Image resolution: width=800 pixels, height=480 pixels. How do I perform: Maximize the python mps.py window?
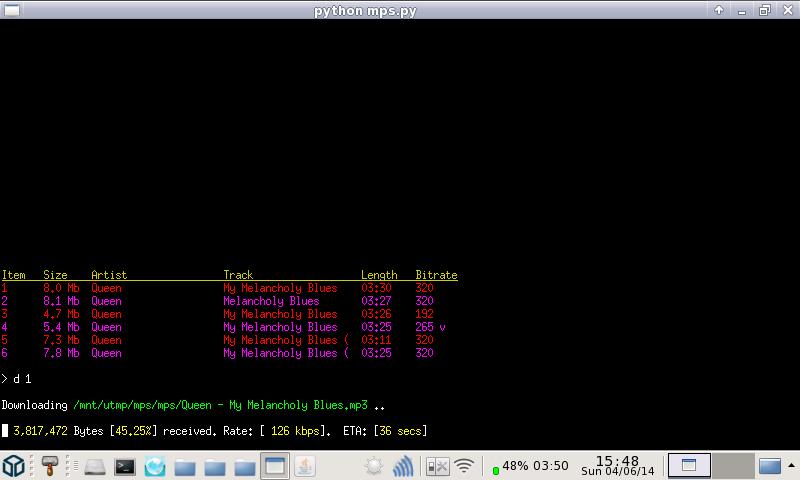pos(764,10)
